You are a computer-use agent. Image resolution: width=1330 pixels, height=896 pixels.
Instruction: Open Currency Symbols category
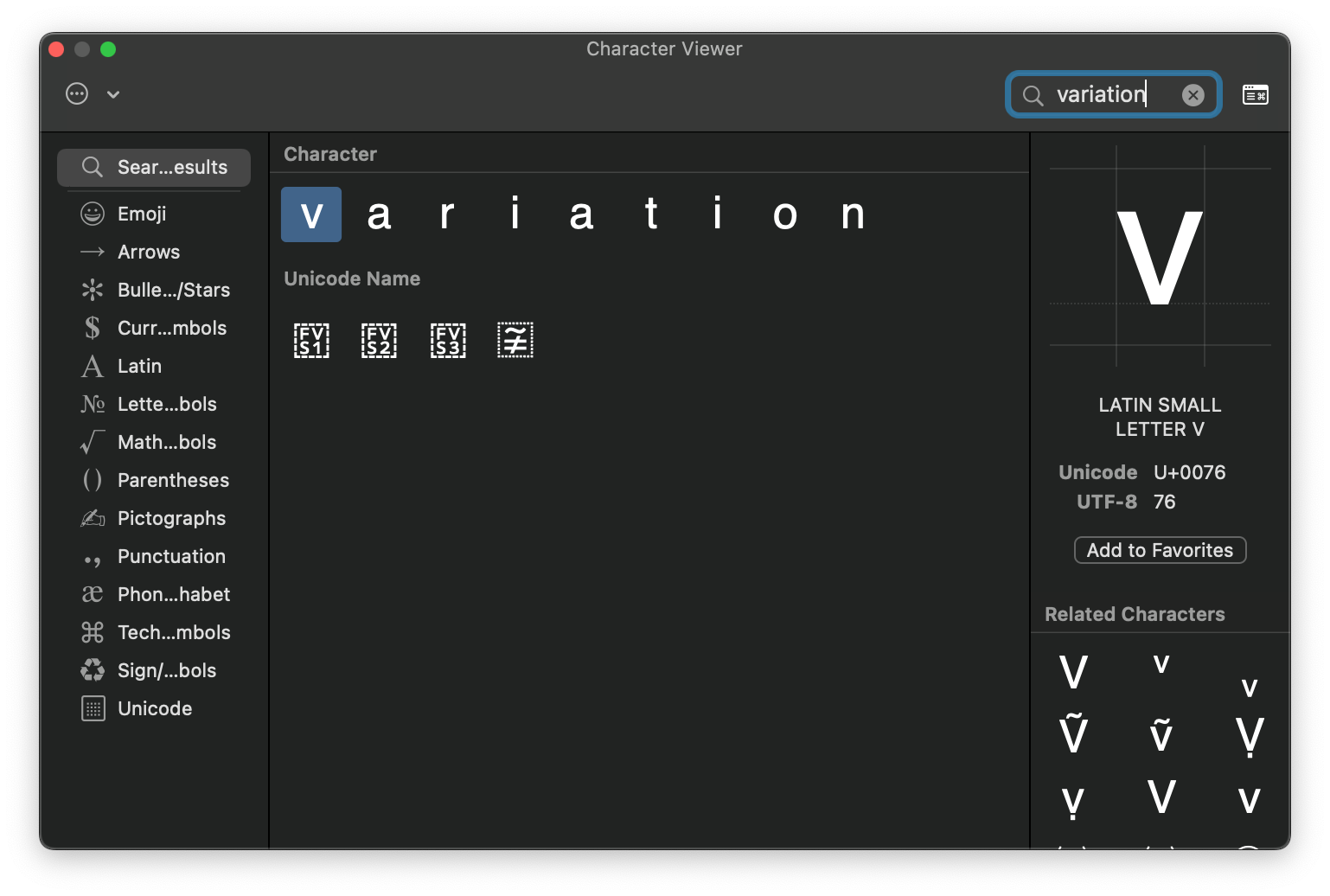[154, 328]
